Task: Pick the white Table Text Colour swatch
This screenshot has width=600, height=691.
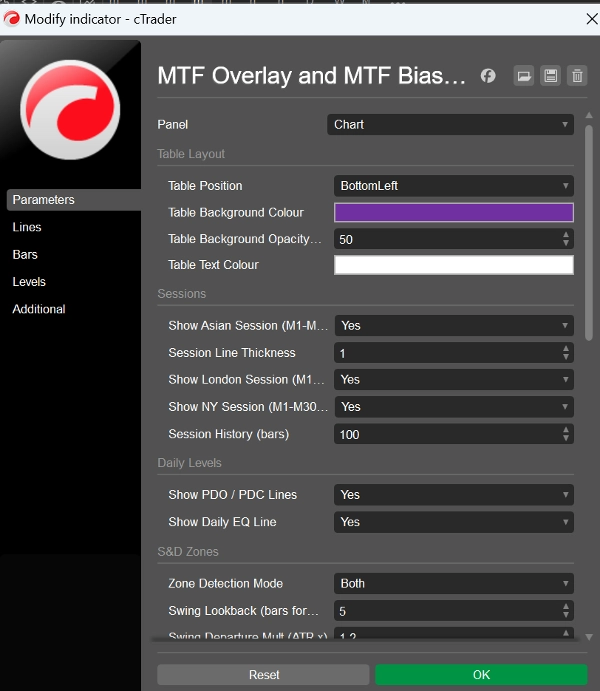Action: (x=454, y=265)
